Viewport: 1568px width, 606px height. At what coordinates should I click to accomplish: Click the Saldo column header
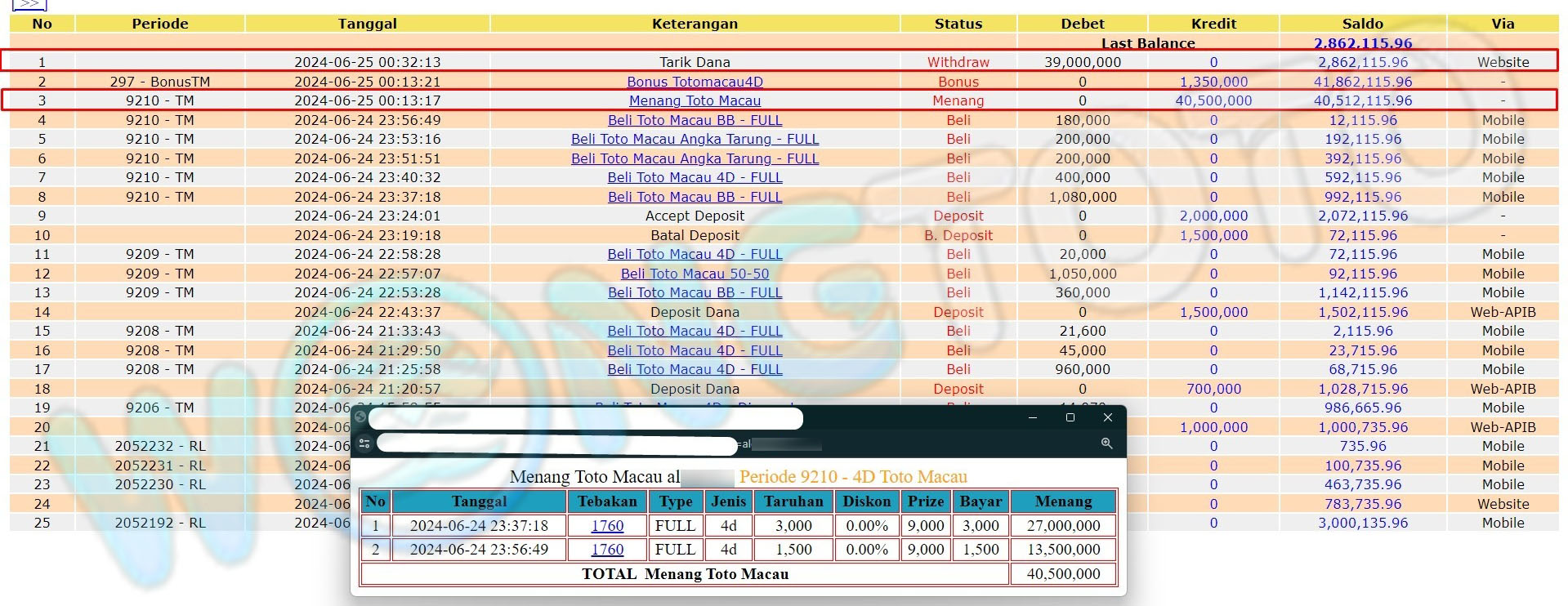1362,24
